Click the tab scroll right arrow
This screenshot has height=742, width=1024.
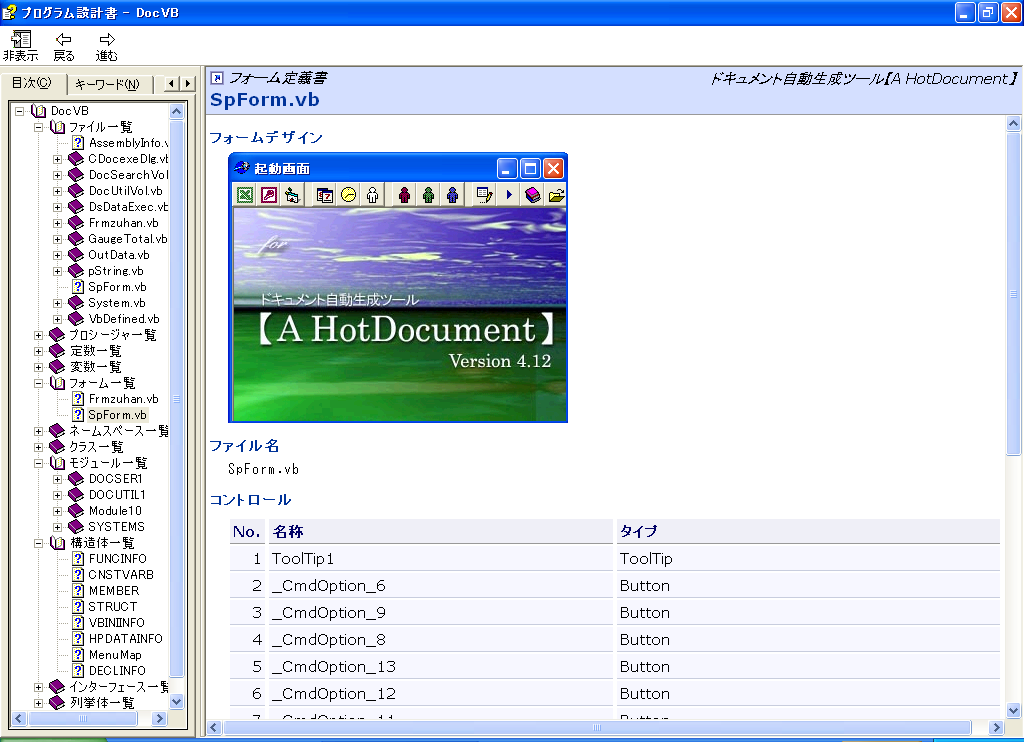point(187,84)
